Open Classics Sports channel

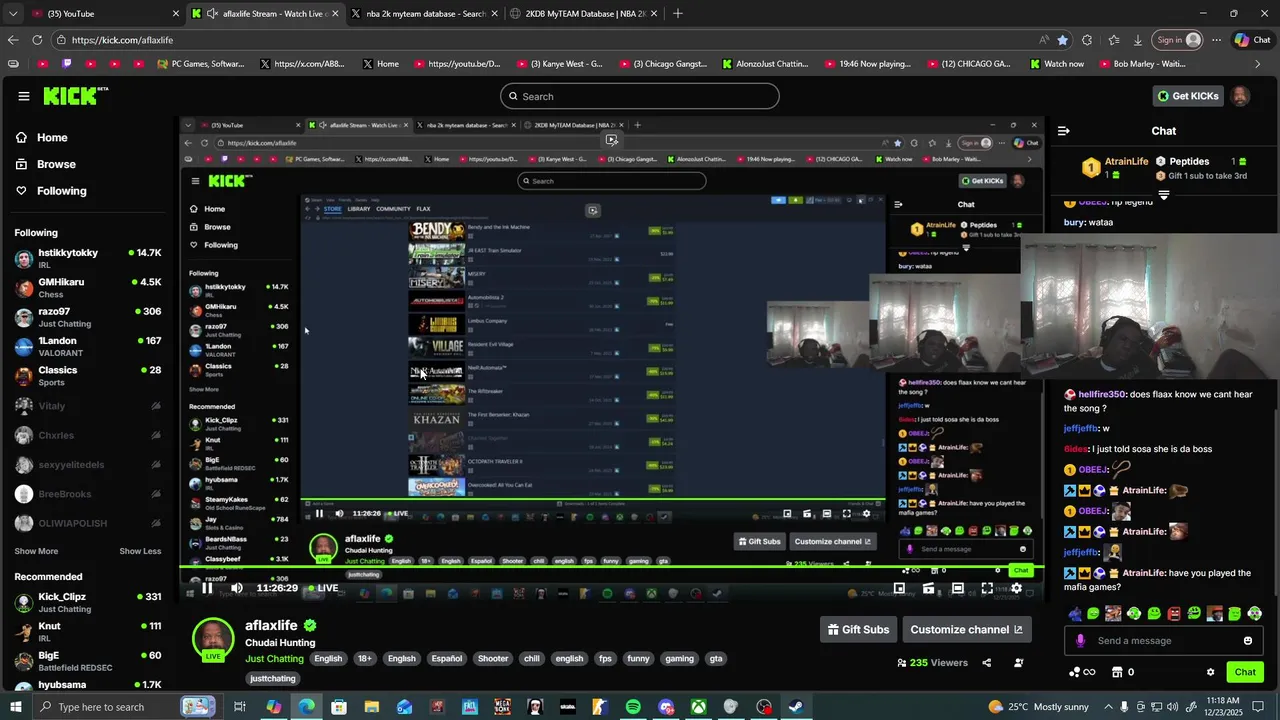88,376
